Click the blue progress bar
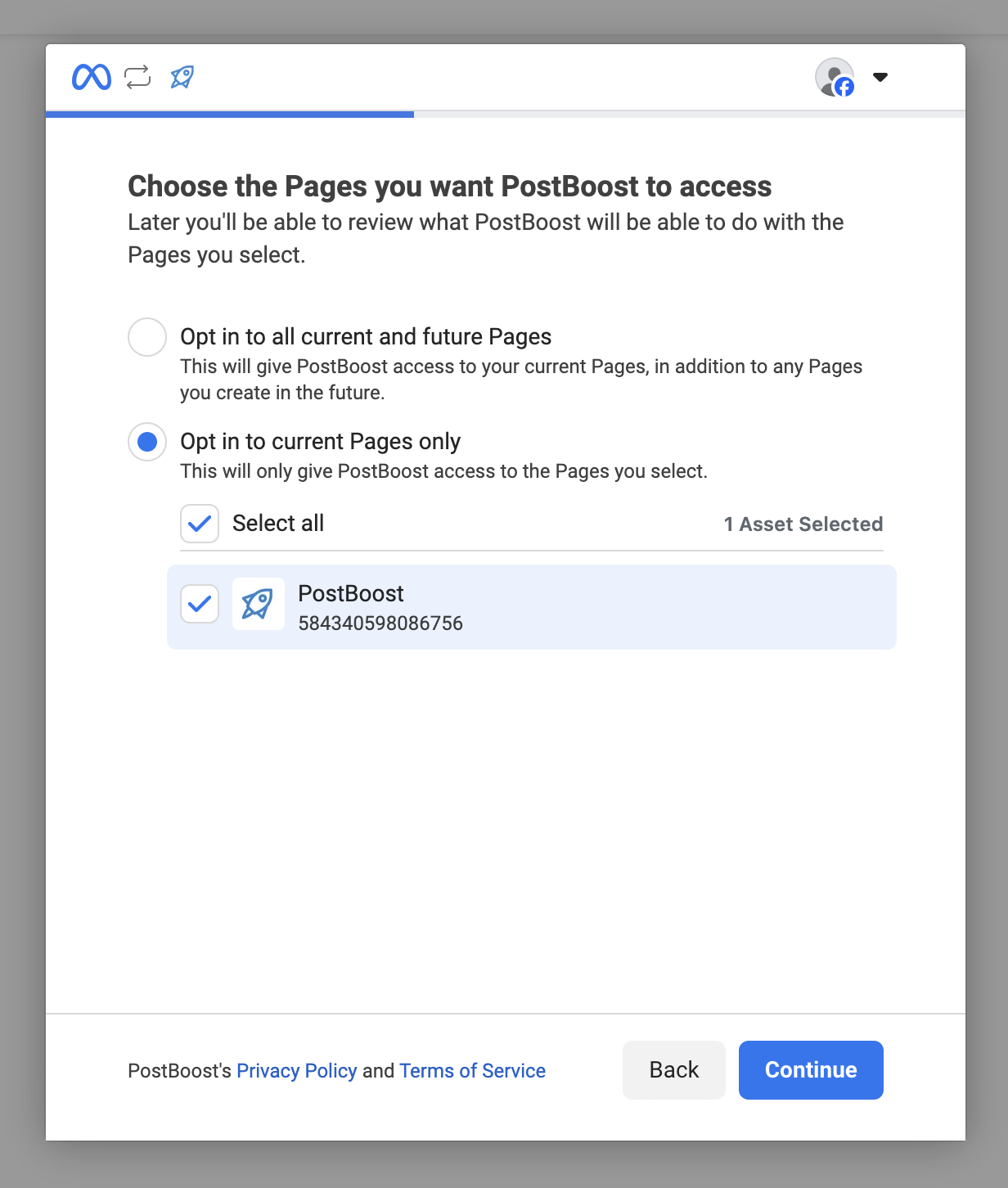The image size is (1008, 1188). pos(230,115)
